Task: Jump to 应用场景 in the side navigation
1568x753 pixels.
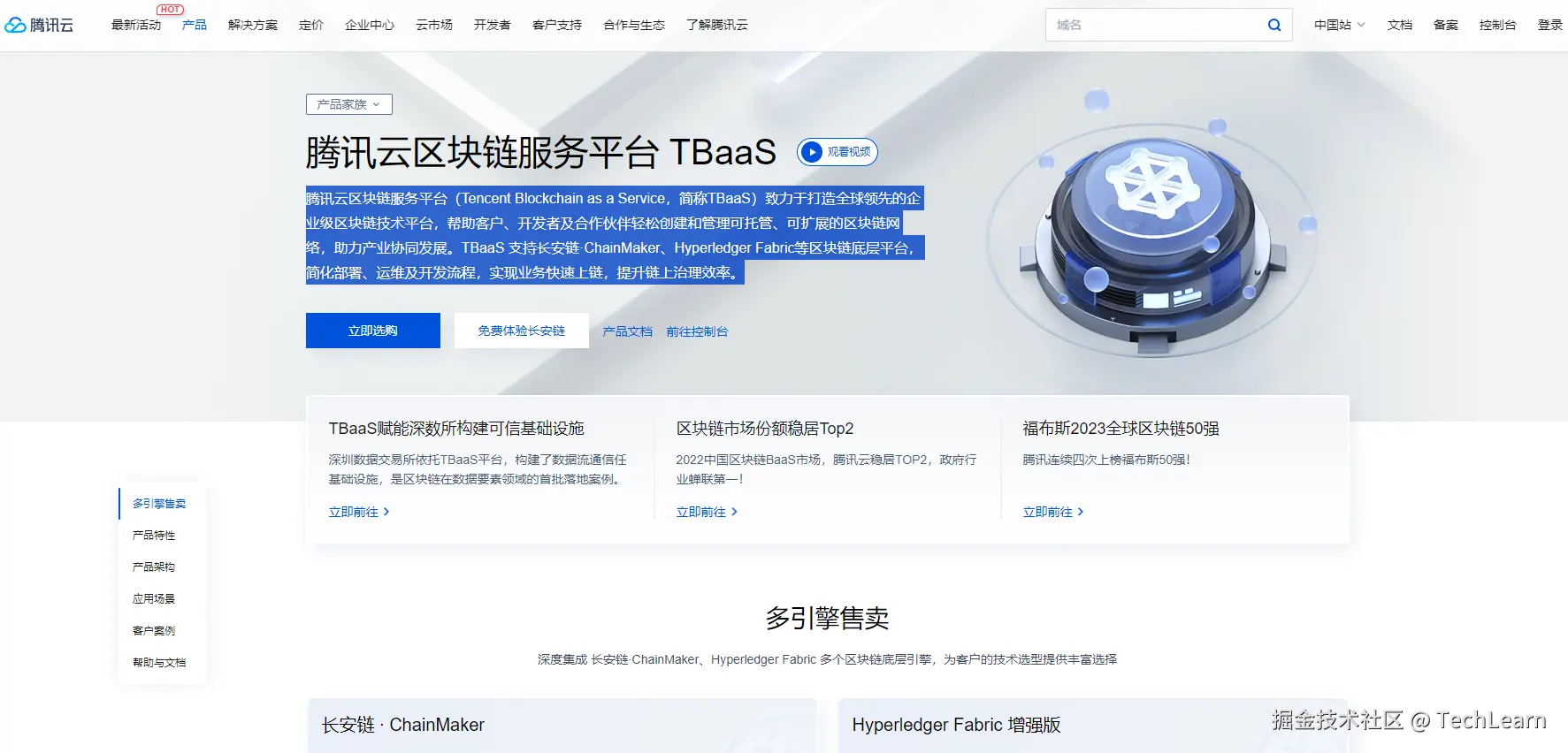Action: (154, 599)
